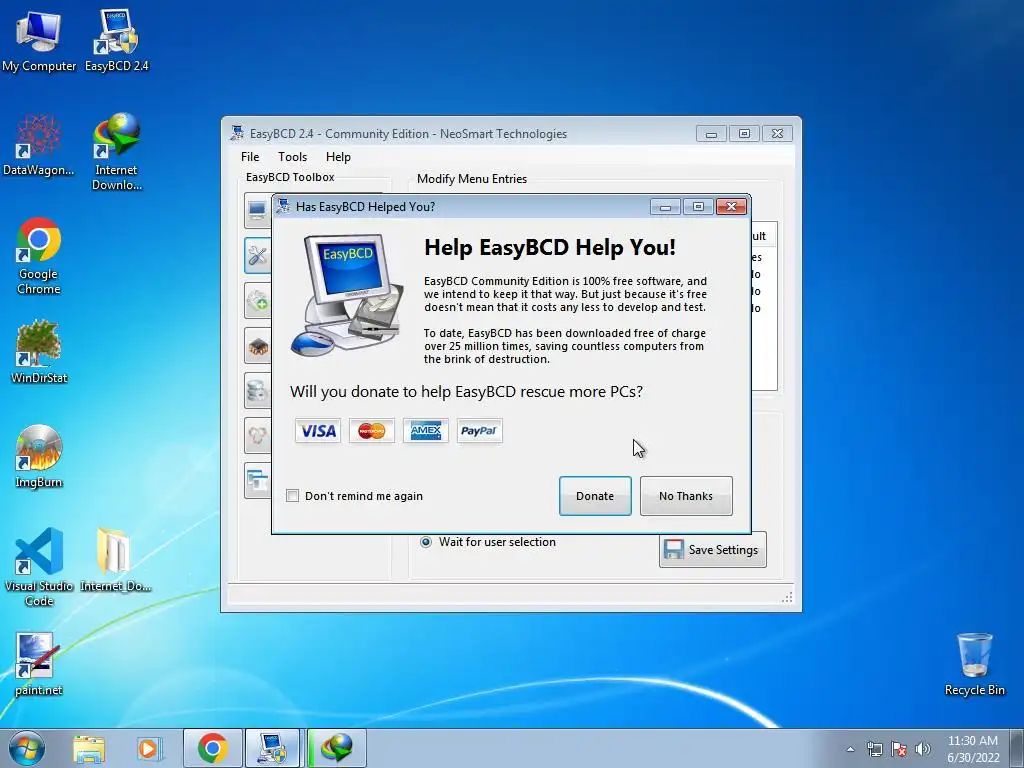Switch to Chrome in the taskbar

coord(212,748)
